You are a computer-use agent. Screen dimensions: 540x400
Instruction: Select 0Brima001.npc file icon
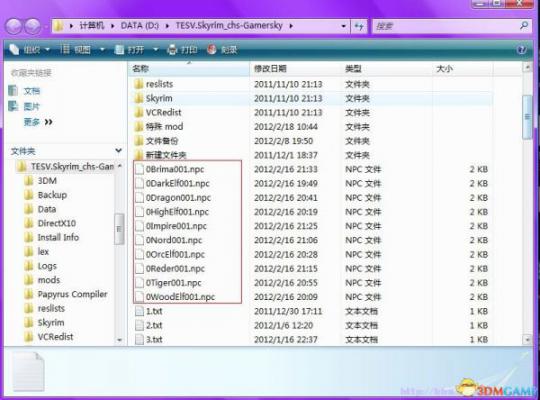139,169
